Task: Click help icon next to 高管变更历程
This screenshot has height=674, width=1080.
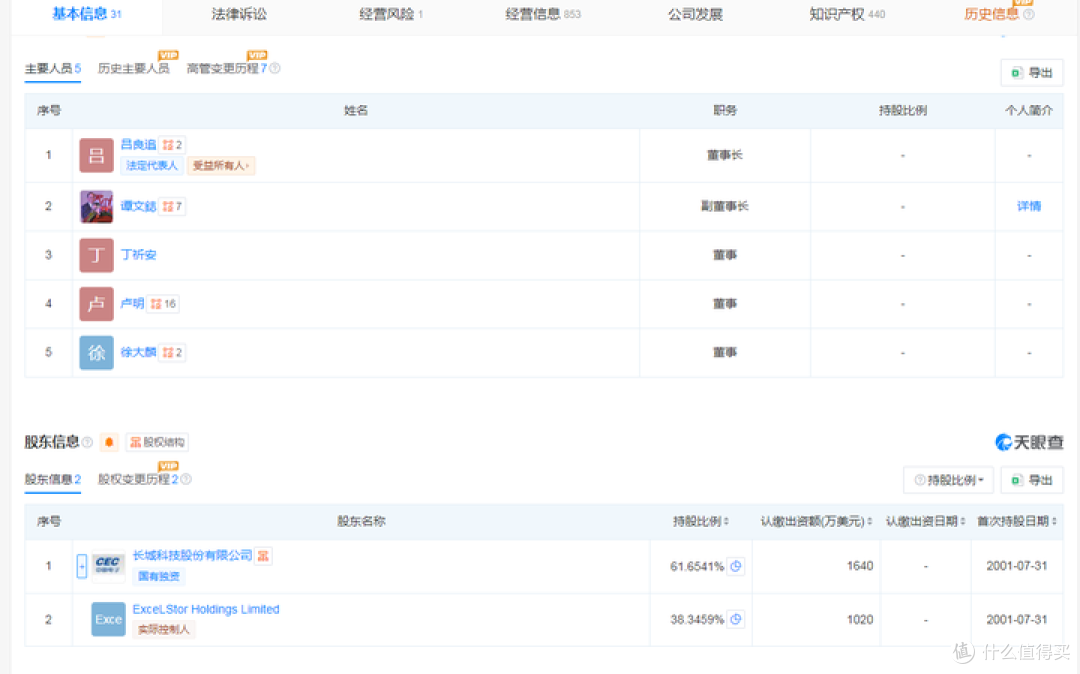Action: pos(275,68)
